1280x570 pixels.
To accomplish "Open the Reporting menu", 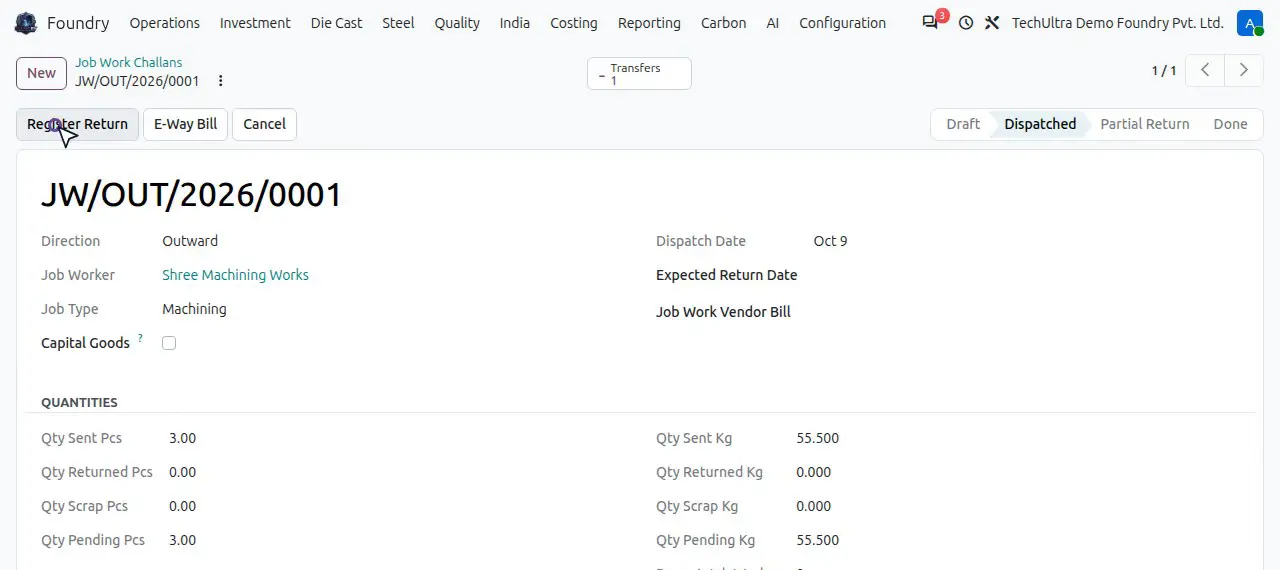I will [649, 23].
